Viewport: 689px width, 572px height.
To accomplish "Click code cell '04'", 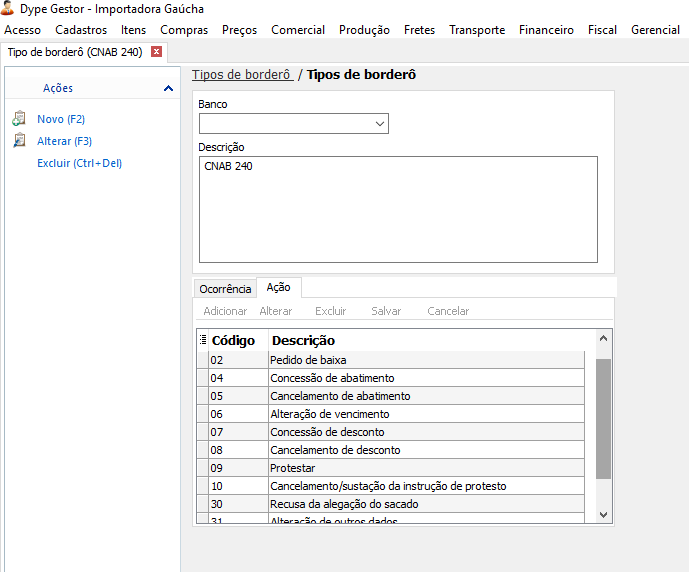I will click(238, 378).
